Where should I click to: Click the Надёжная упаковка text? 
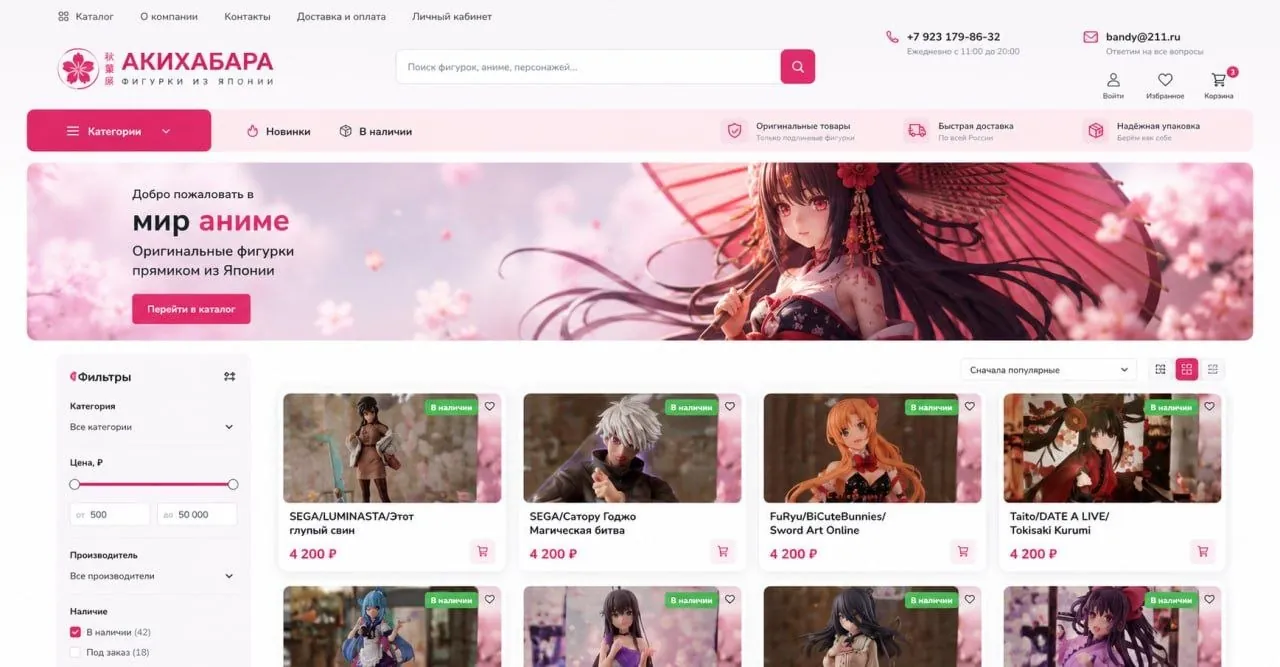coord(1158,126)
